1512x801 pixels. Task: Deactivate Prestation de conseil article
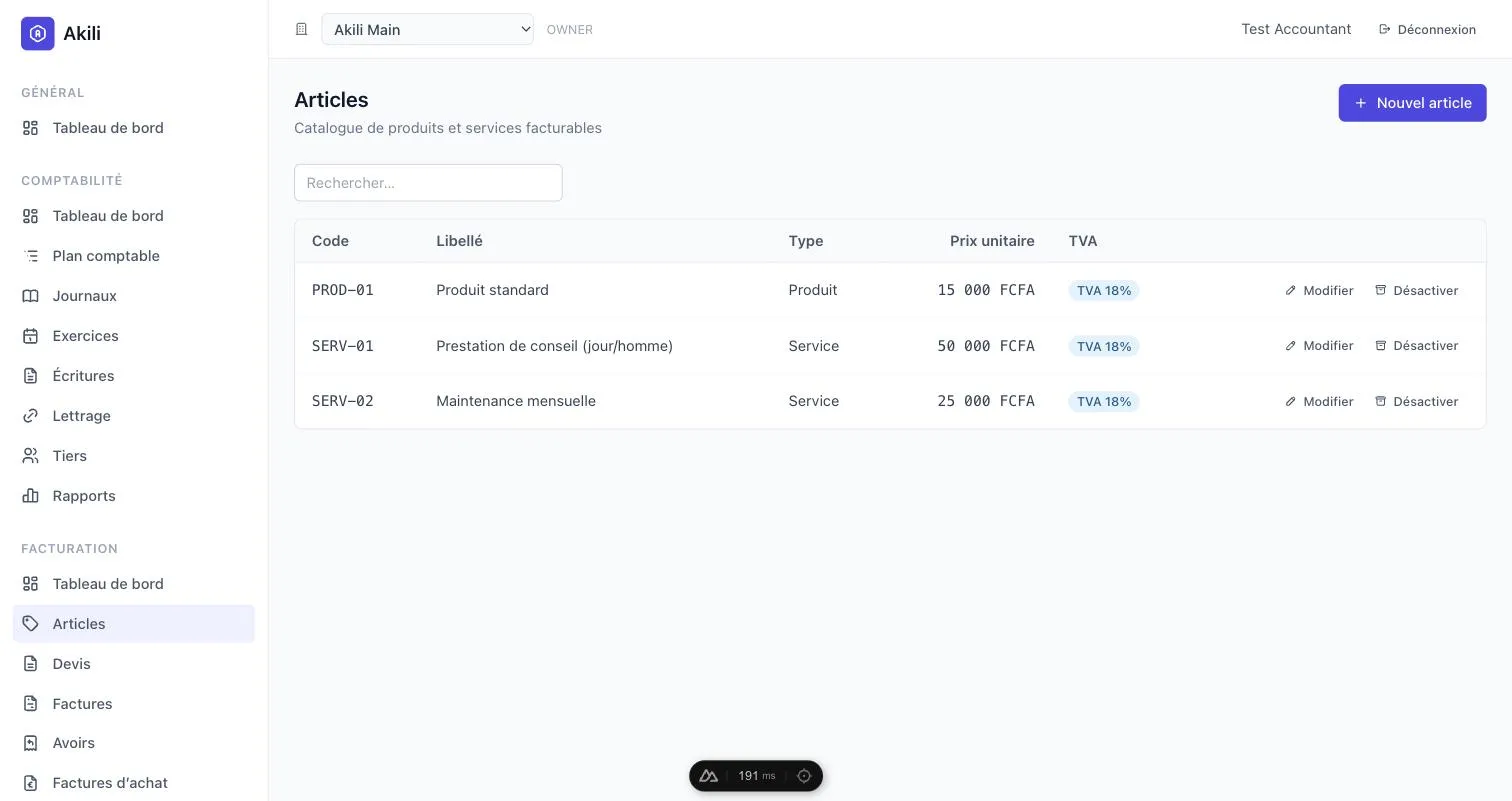[1416, 346]
